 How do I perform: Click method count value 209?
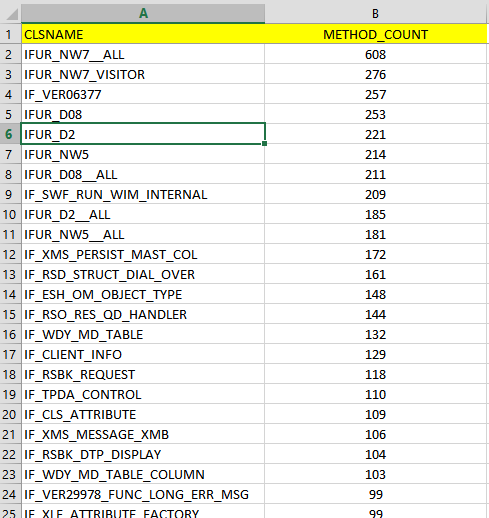click(376, 194)
